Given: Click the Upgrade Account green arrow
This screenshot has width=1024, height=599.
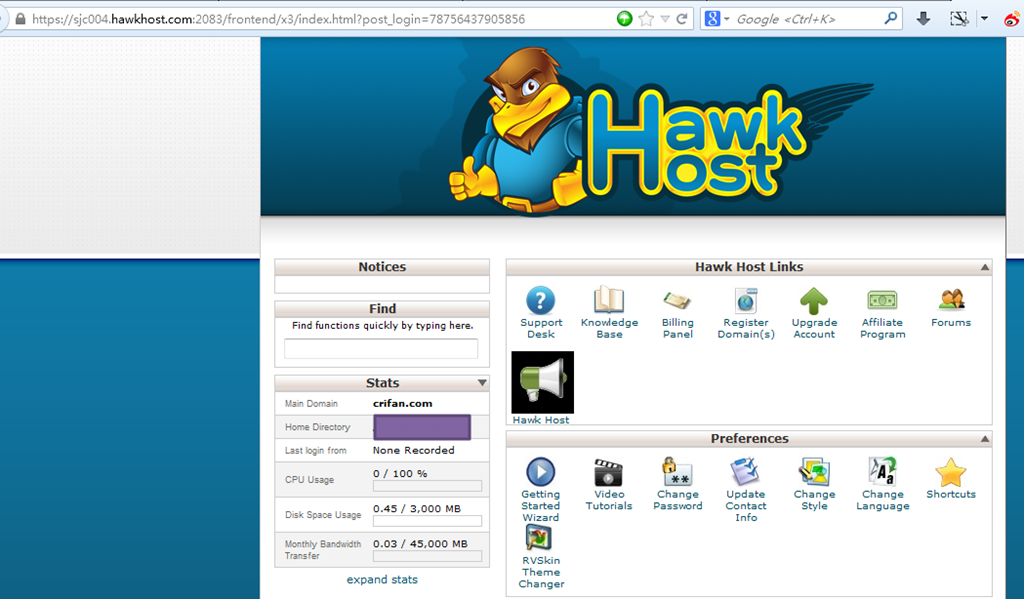Looking at the screenshot, I should point(814,301).
